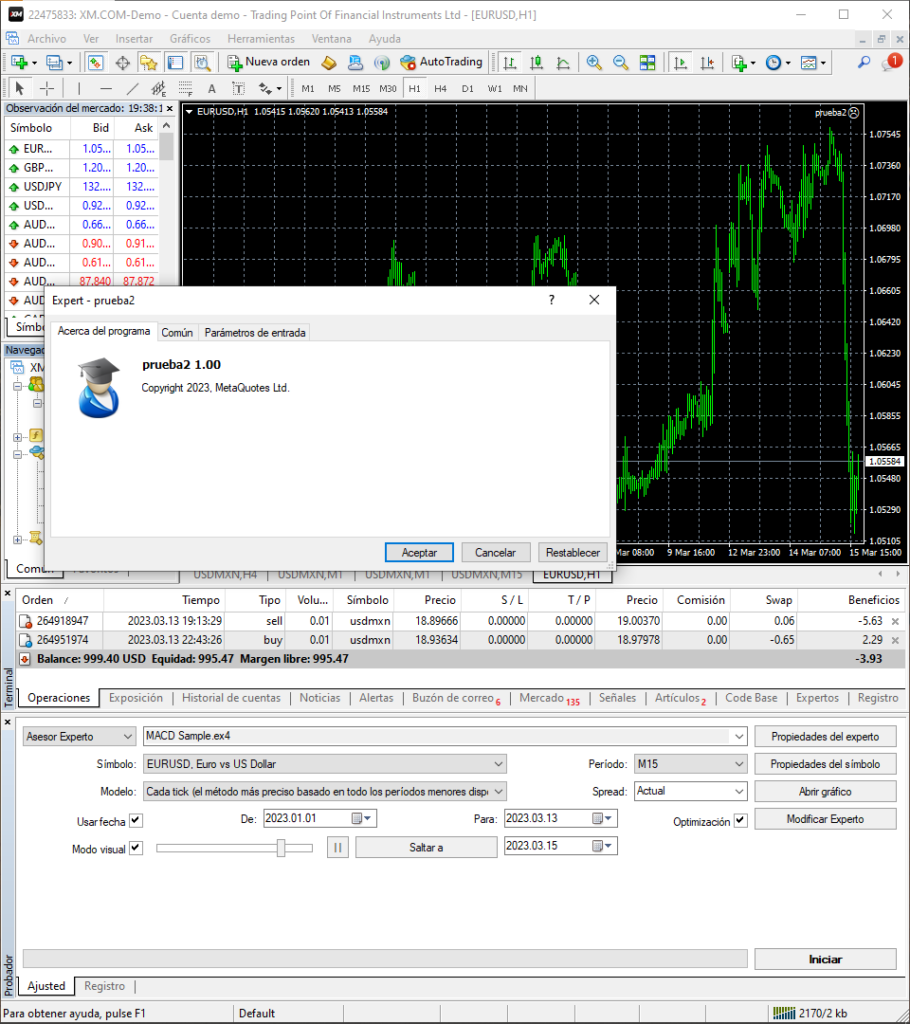Click Aceptar in the Expert dialog
This screenshot has width=910, height=1024.
click(x=419, y=552)
